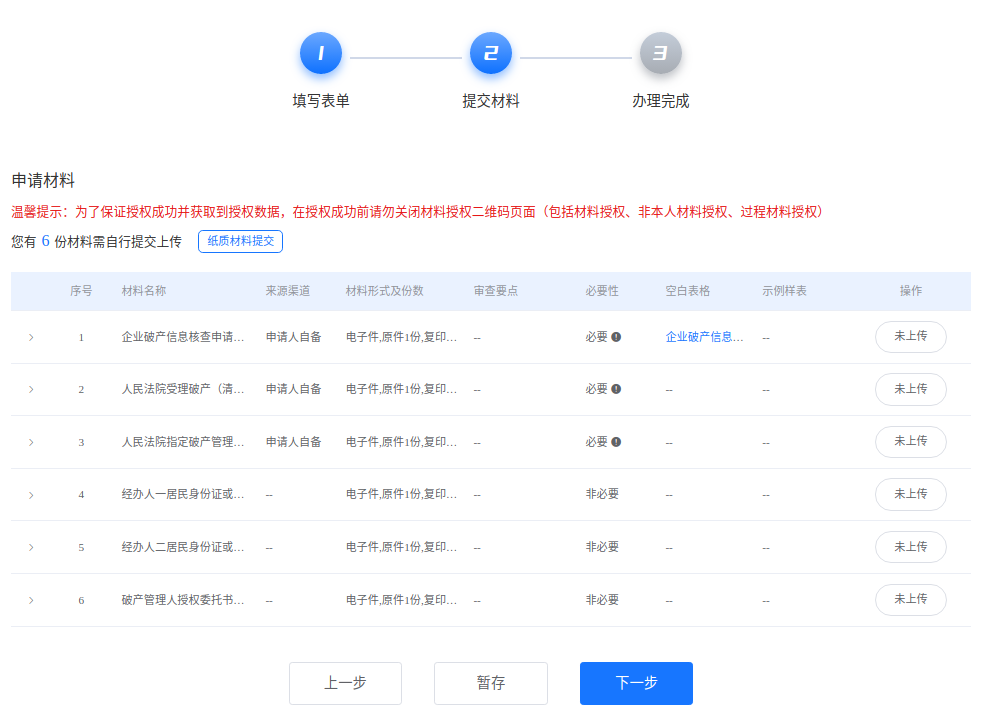992x719 pixels.
Task: Click step 2 circle icon 提交材料
Action: click(490, 53)
